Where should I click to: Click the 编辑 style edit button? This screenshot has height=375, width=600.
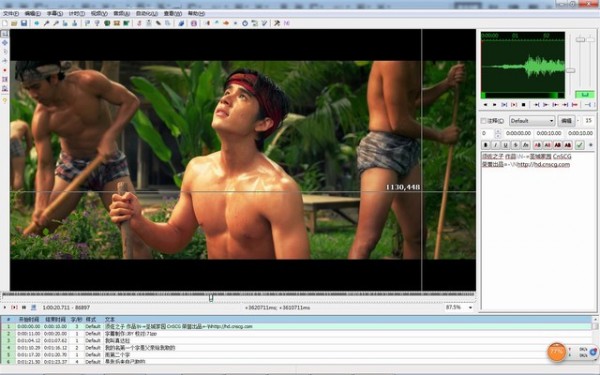(566, 121)
